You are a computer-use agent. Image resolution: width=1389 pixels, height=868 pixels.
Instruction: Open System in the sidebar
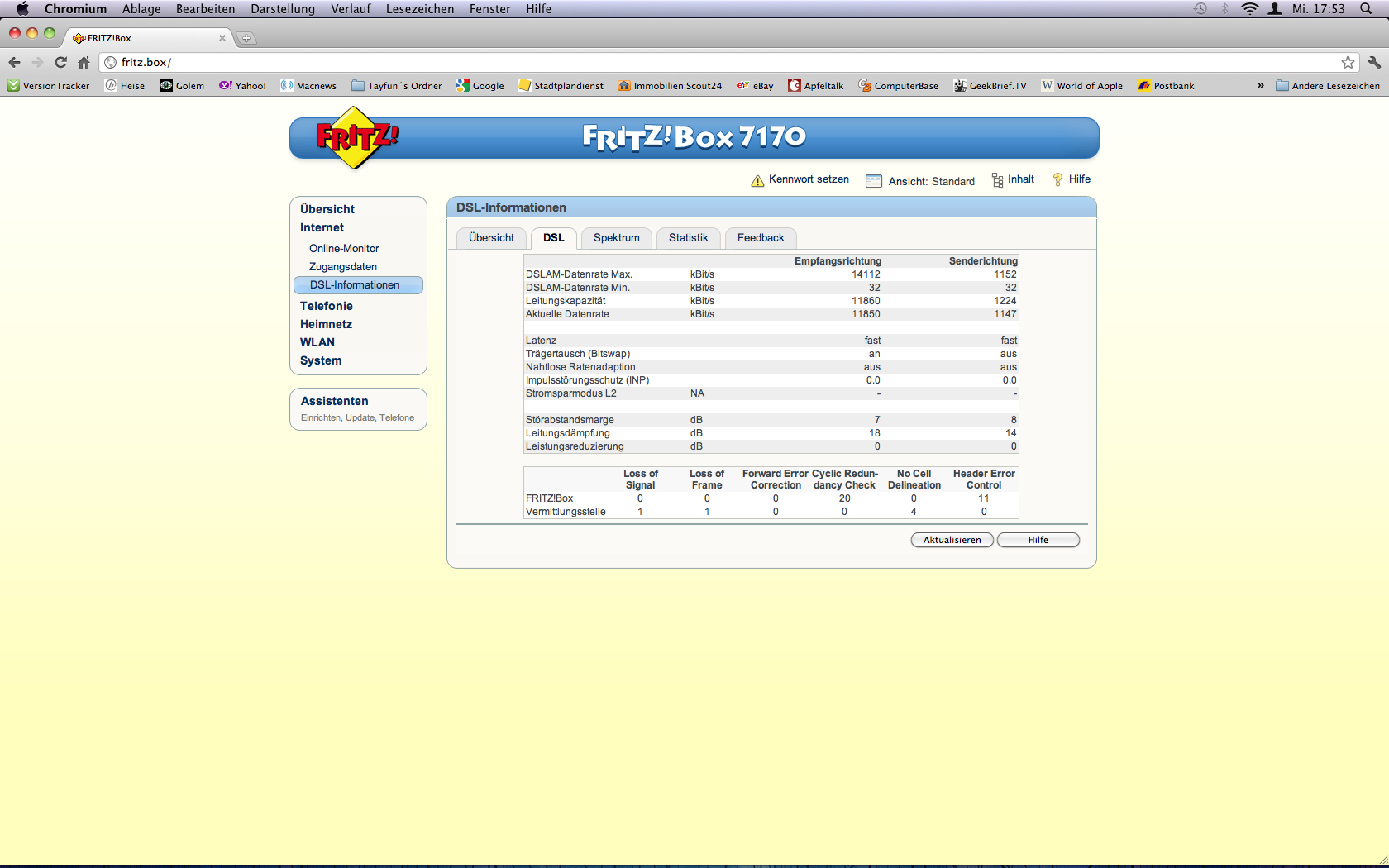tap(321, 360)
